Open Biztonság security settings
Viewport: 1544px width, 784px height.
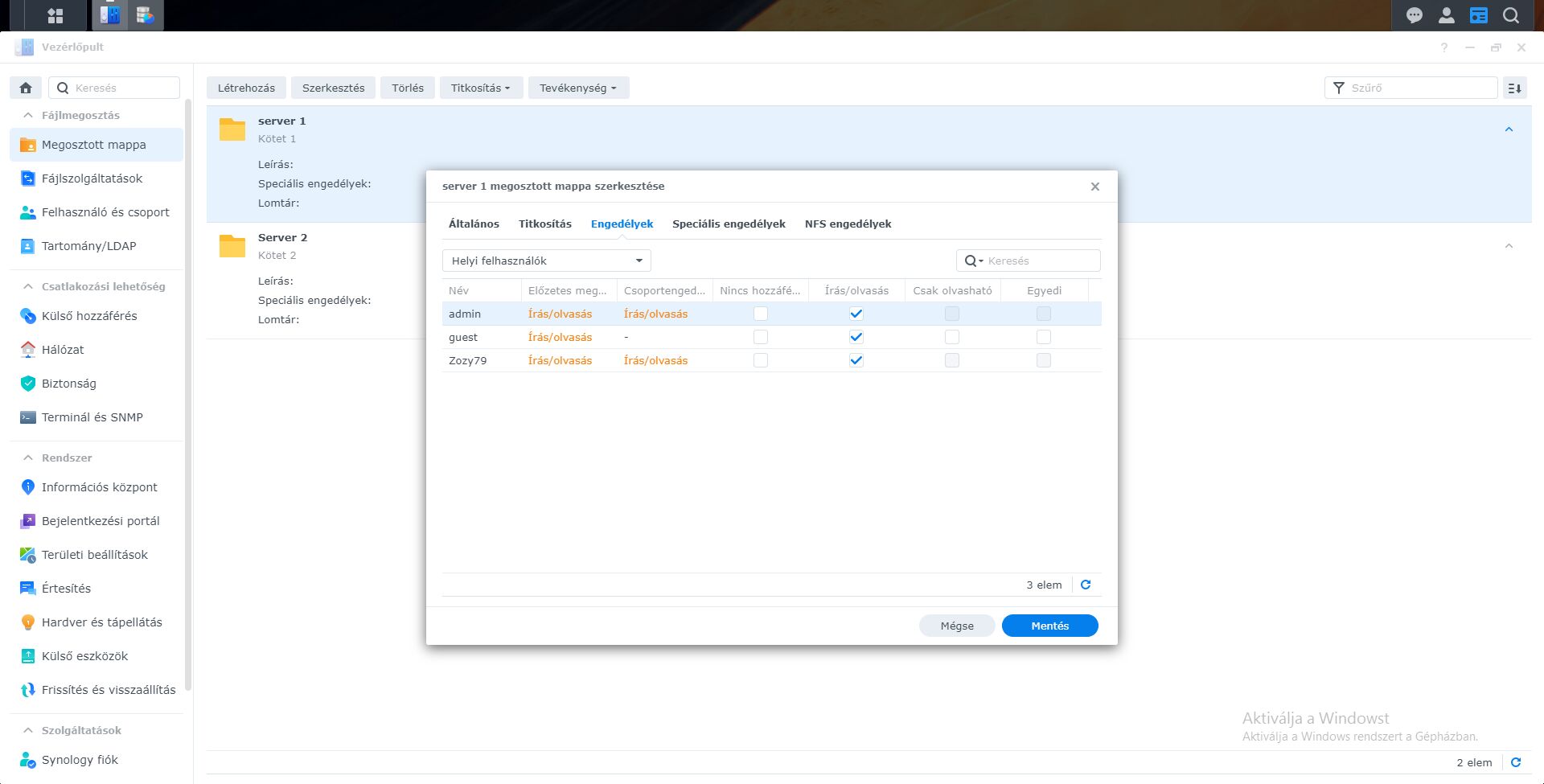point(96,384)
